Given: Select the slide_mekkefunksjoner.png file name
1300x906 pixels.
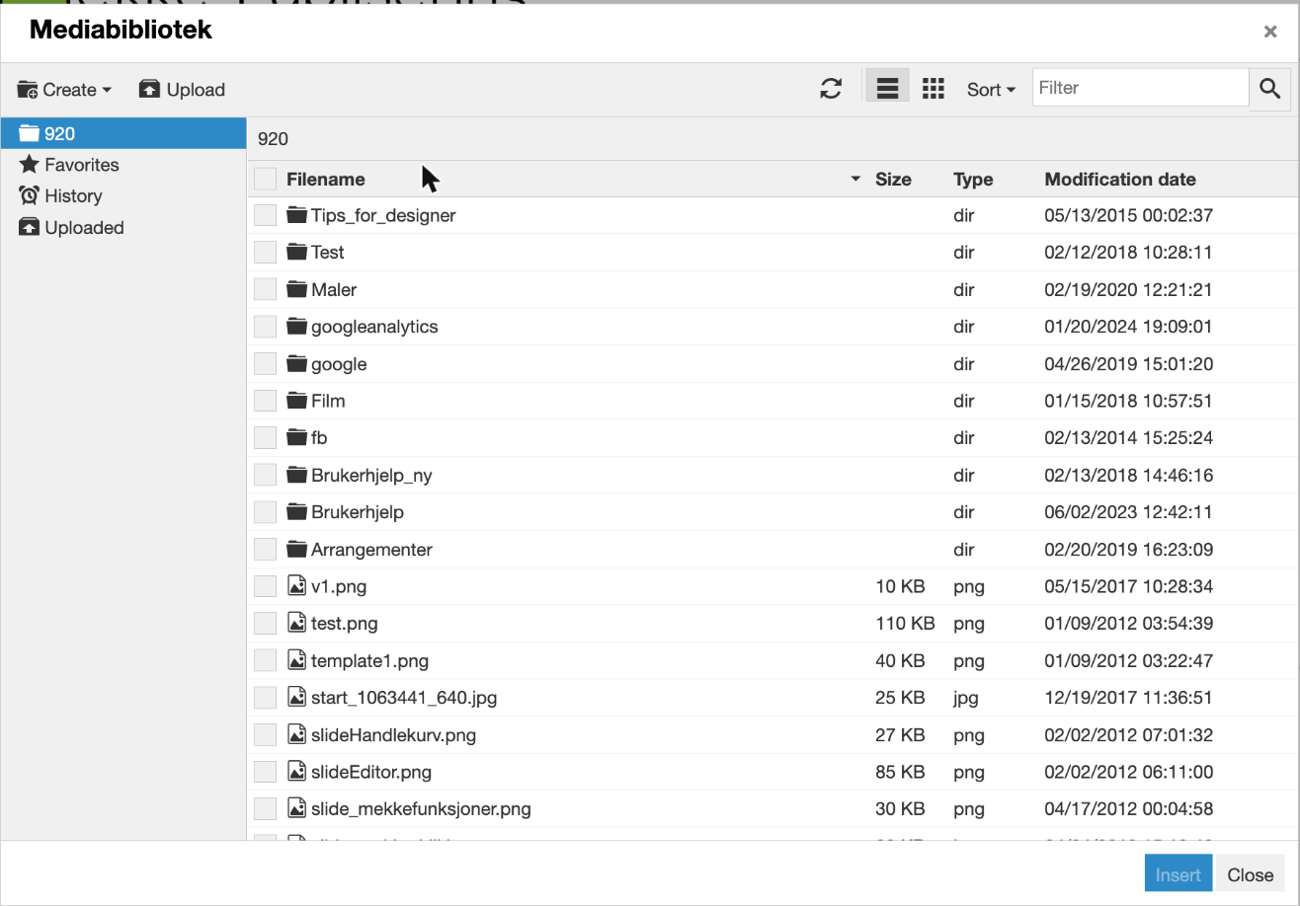Looking at the screenshot, I should click(x=421, y=809).
